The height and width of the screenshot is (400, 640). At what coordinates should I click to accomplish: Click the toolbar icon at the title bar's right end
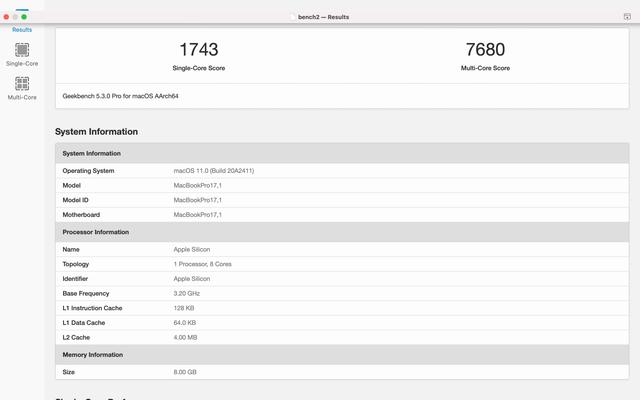[627, 17]
